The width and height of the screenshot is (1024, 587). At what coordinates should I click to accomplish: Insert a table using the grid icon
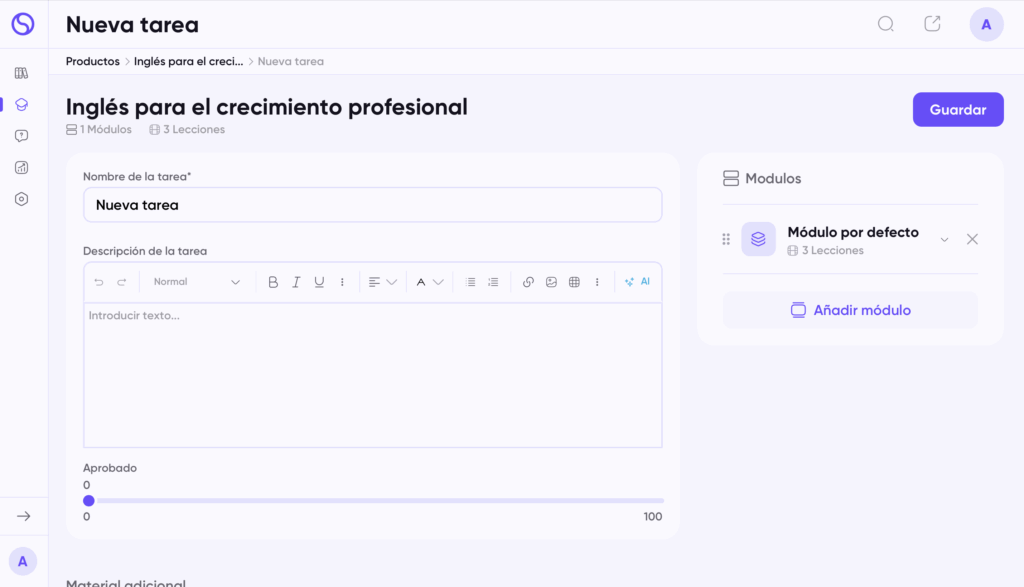[x=574, y=282]
